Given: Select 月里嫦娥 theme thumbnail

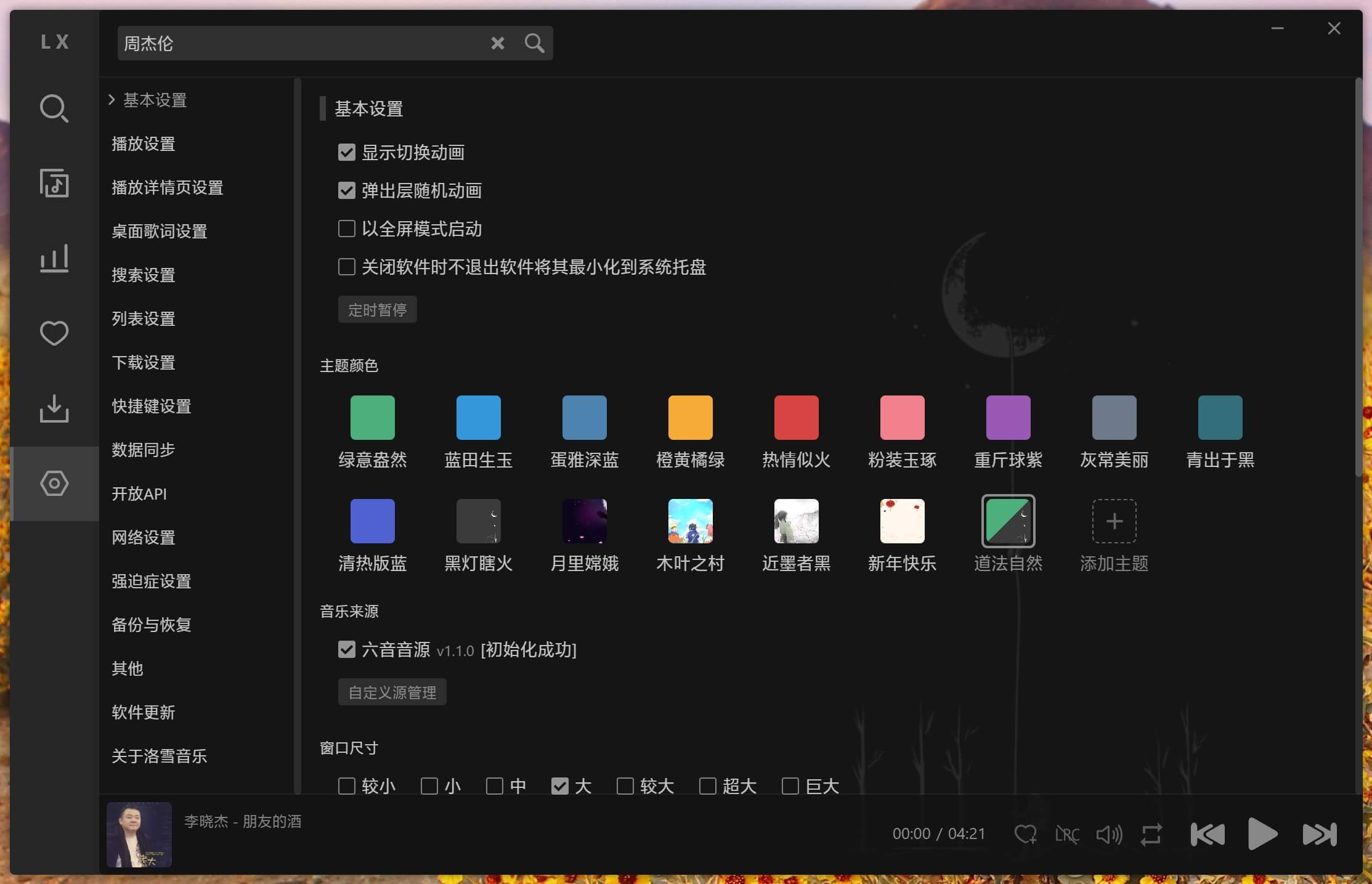Looking at the screenshot, I should pyautogui.click(x=584, y=521).
